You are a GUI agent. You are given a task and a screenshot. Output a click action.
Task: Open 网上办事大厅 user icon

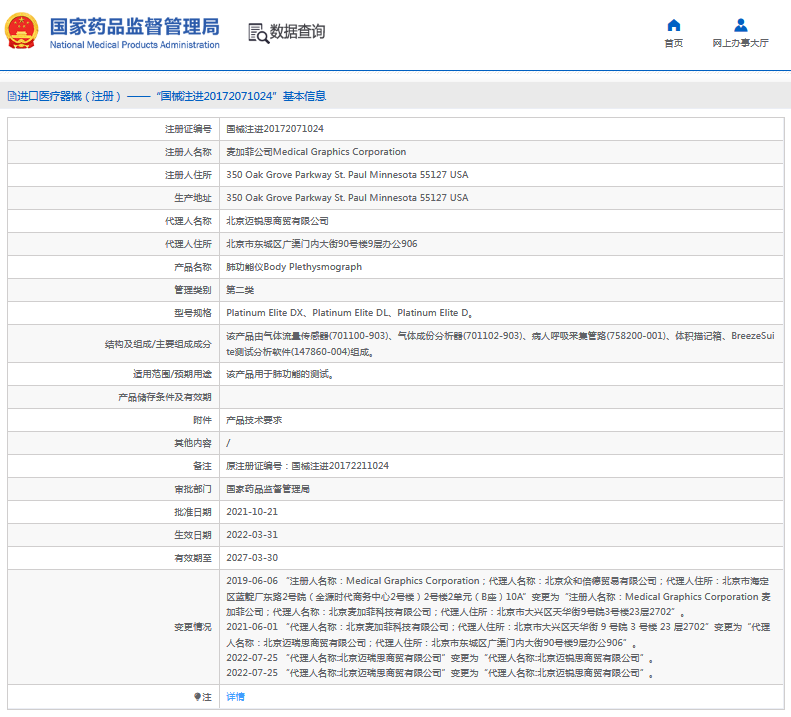click(740, 25)
